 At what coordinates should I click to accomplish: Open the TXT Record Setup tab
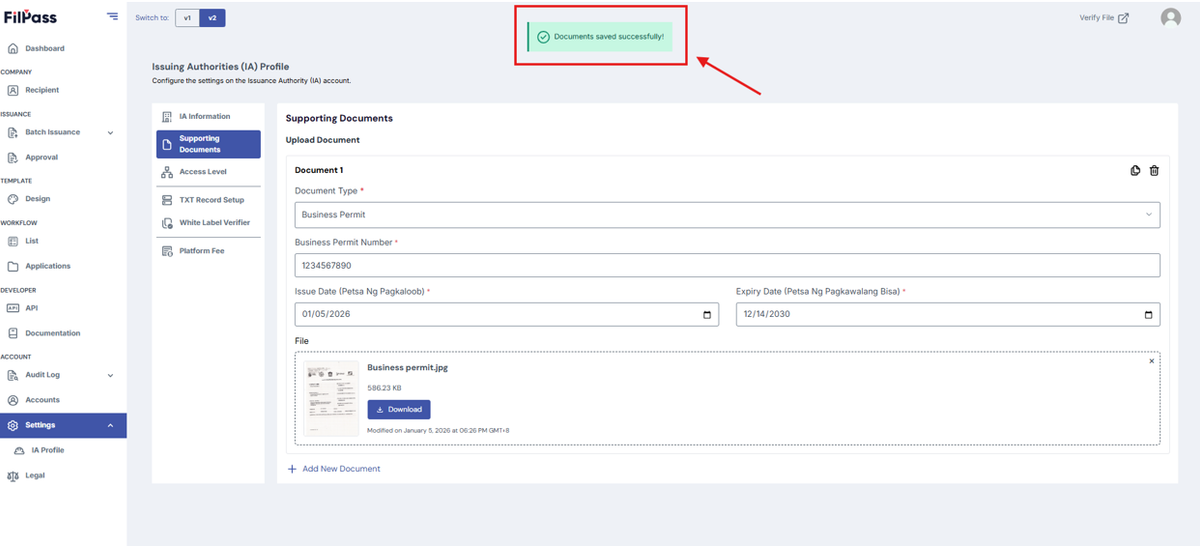point(208,200)
